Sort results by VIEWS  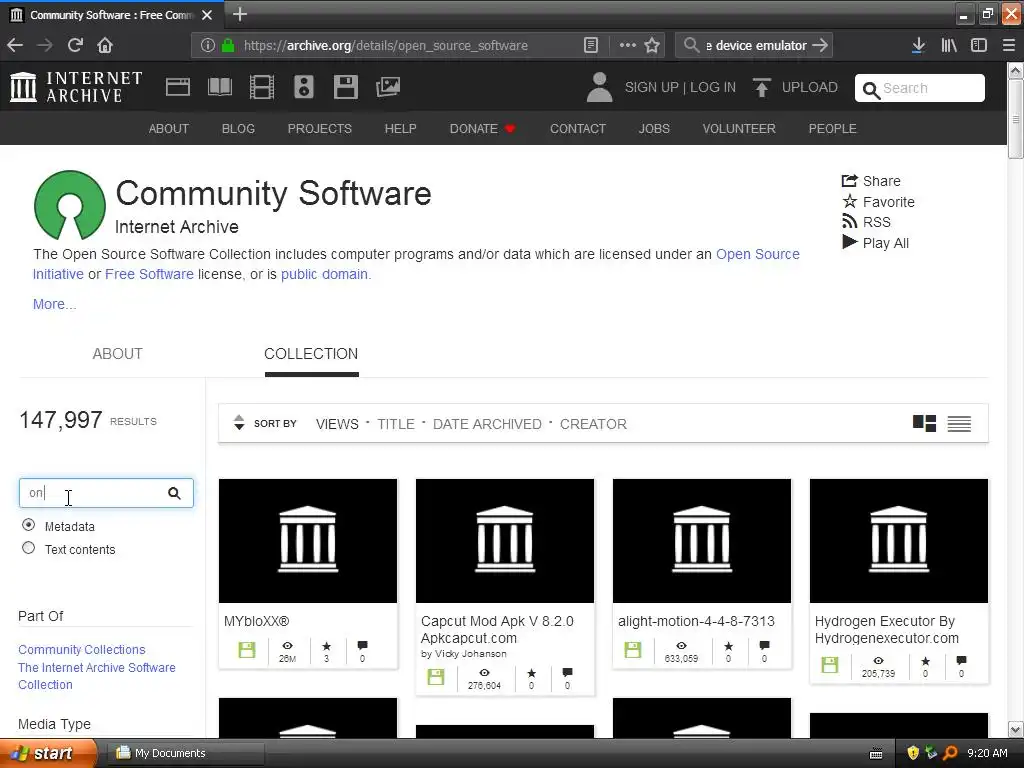click(337, 424)
